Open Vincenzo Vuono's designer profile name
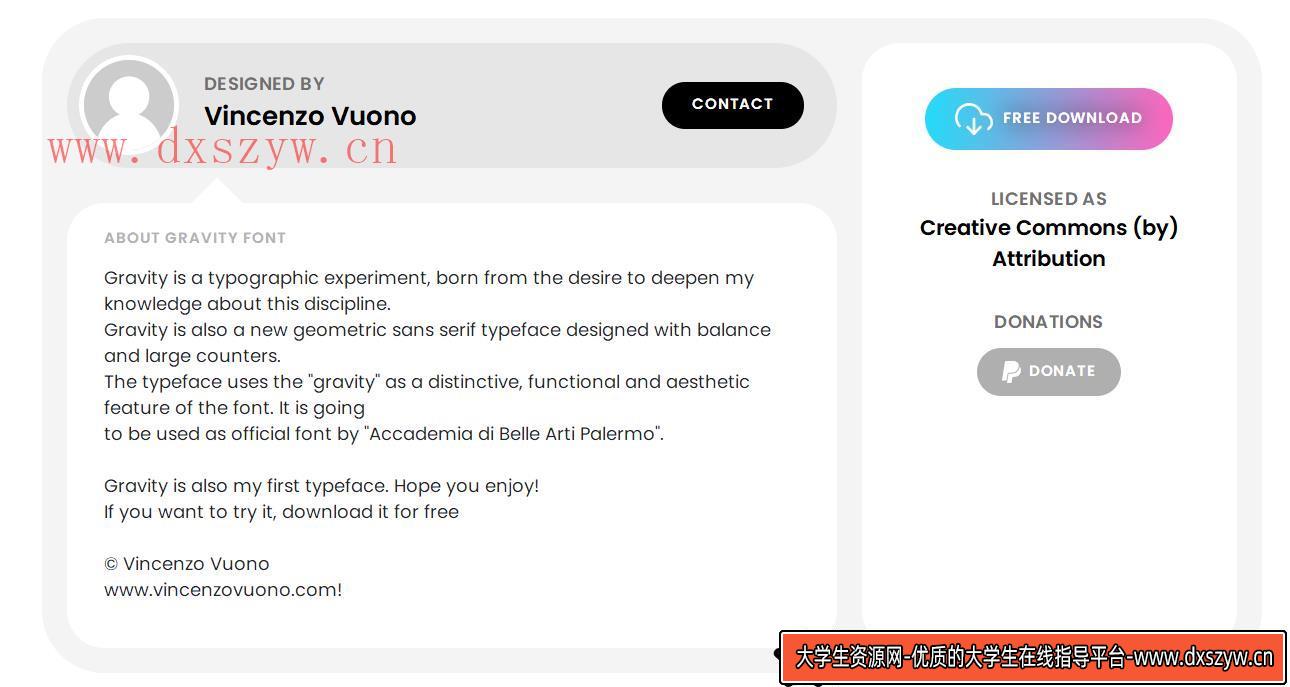Viewport: 1290px width, 687px height. (x=310, y=116)
